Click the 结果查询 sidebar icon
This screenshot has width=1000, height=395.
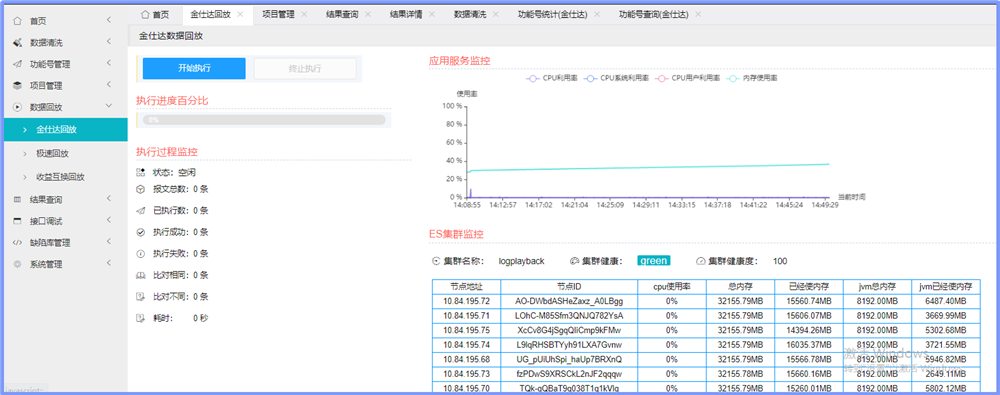click(x=18, y=200)
